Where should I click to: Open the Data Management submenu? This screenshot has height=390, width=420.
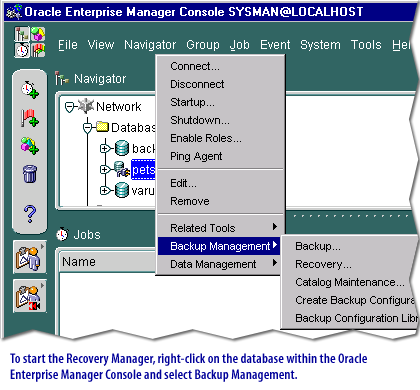(x=220, y=264)
